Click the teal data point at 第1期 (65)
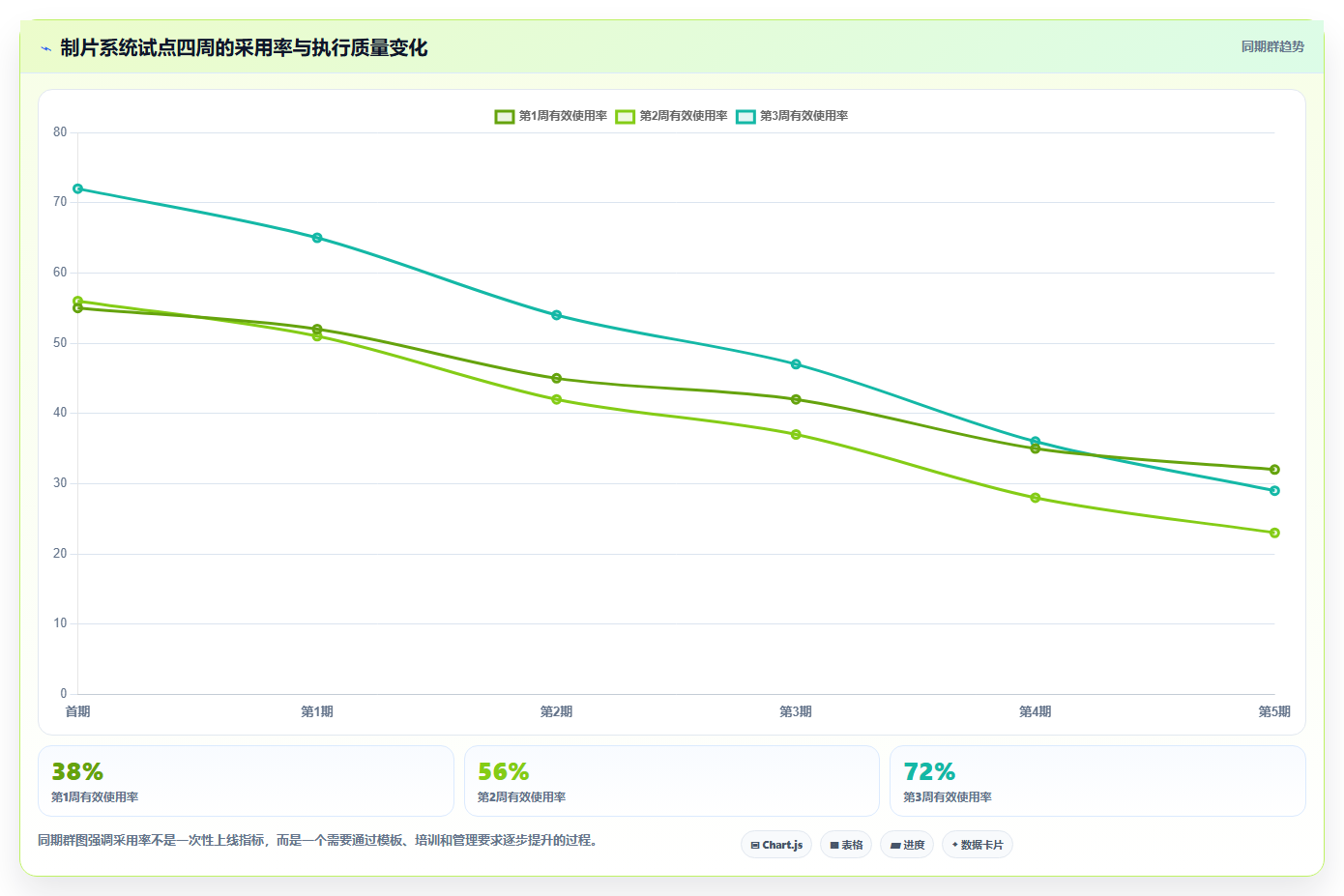1344x896 pixels. [x=317, y=238]
